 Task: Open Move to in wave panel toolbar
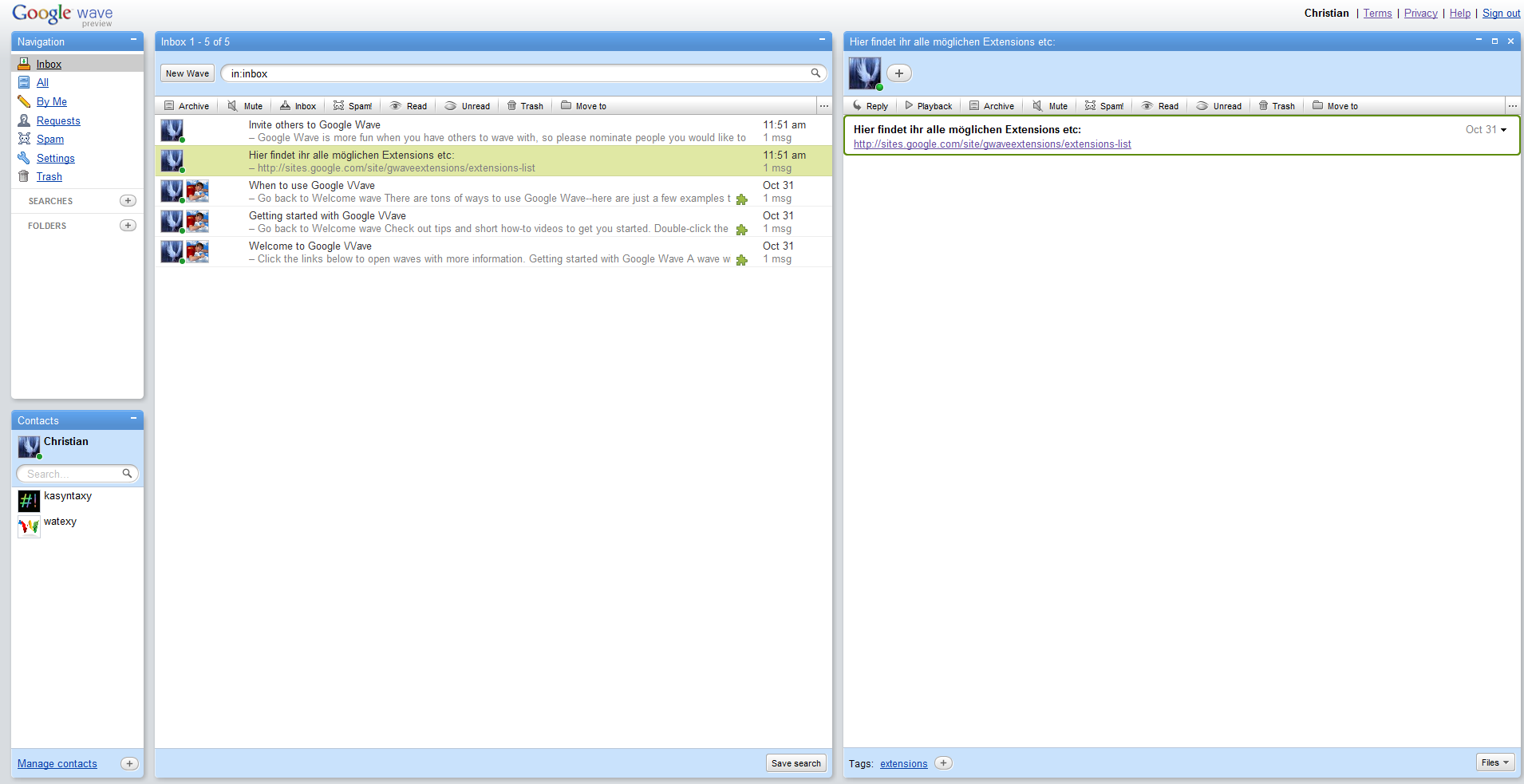tap(1335, 106)
